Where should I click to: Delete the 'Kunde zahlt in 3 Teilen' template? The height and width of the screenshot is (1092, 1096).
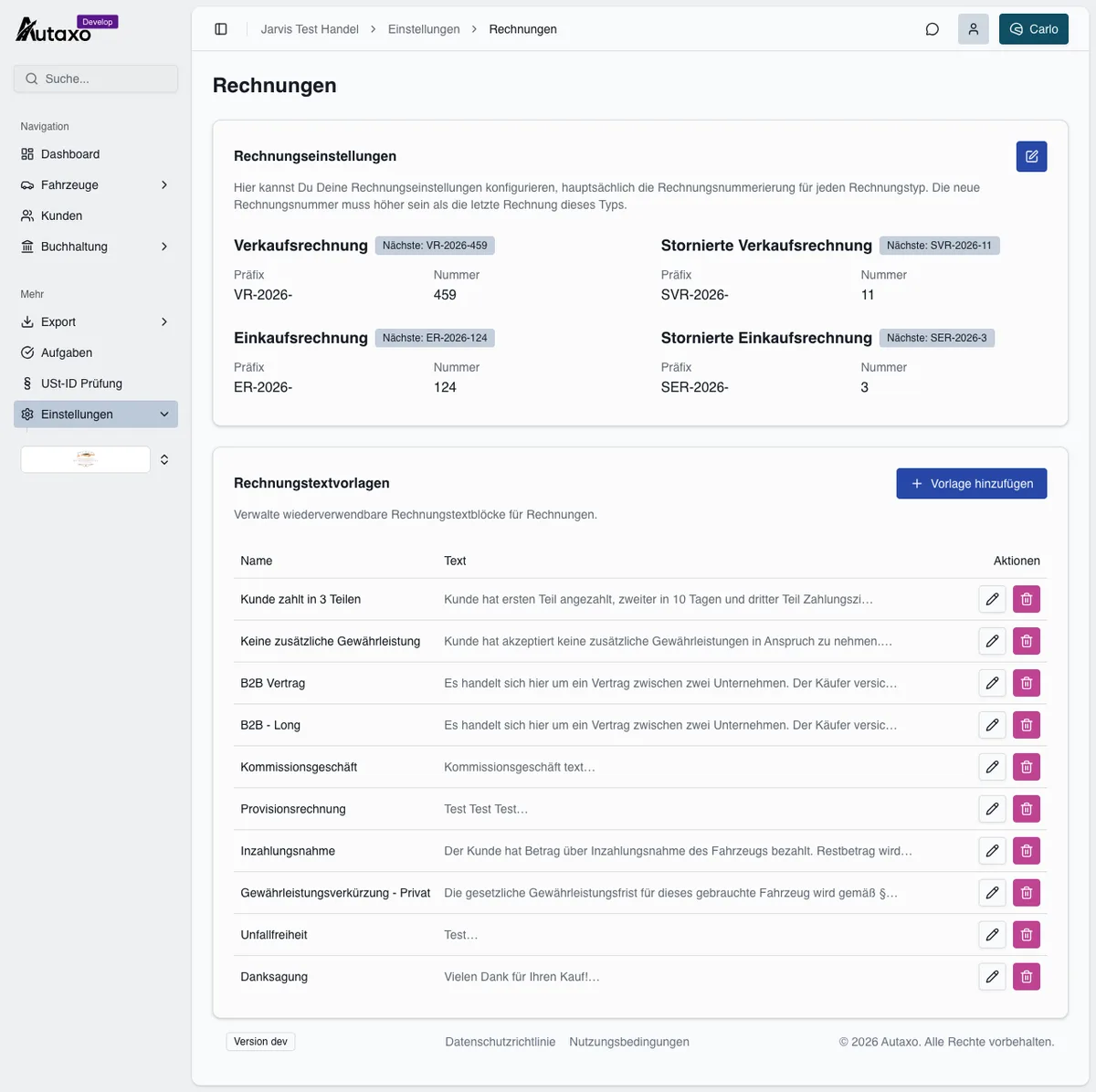tap(1027, 599)
